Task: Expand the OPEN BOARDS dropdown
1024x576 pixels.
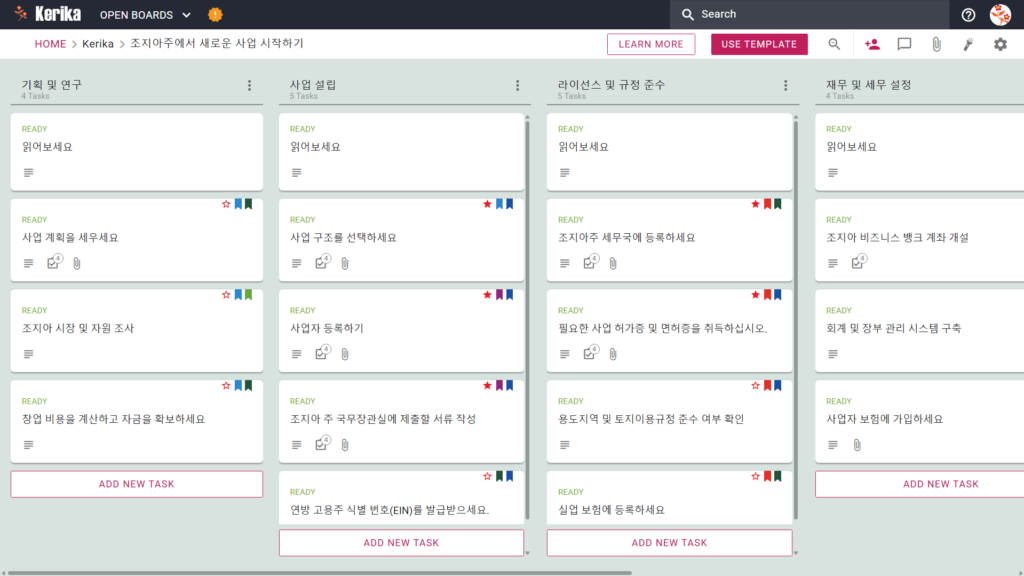Action: click(x=145, y=14)
